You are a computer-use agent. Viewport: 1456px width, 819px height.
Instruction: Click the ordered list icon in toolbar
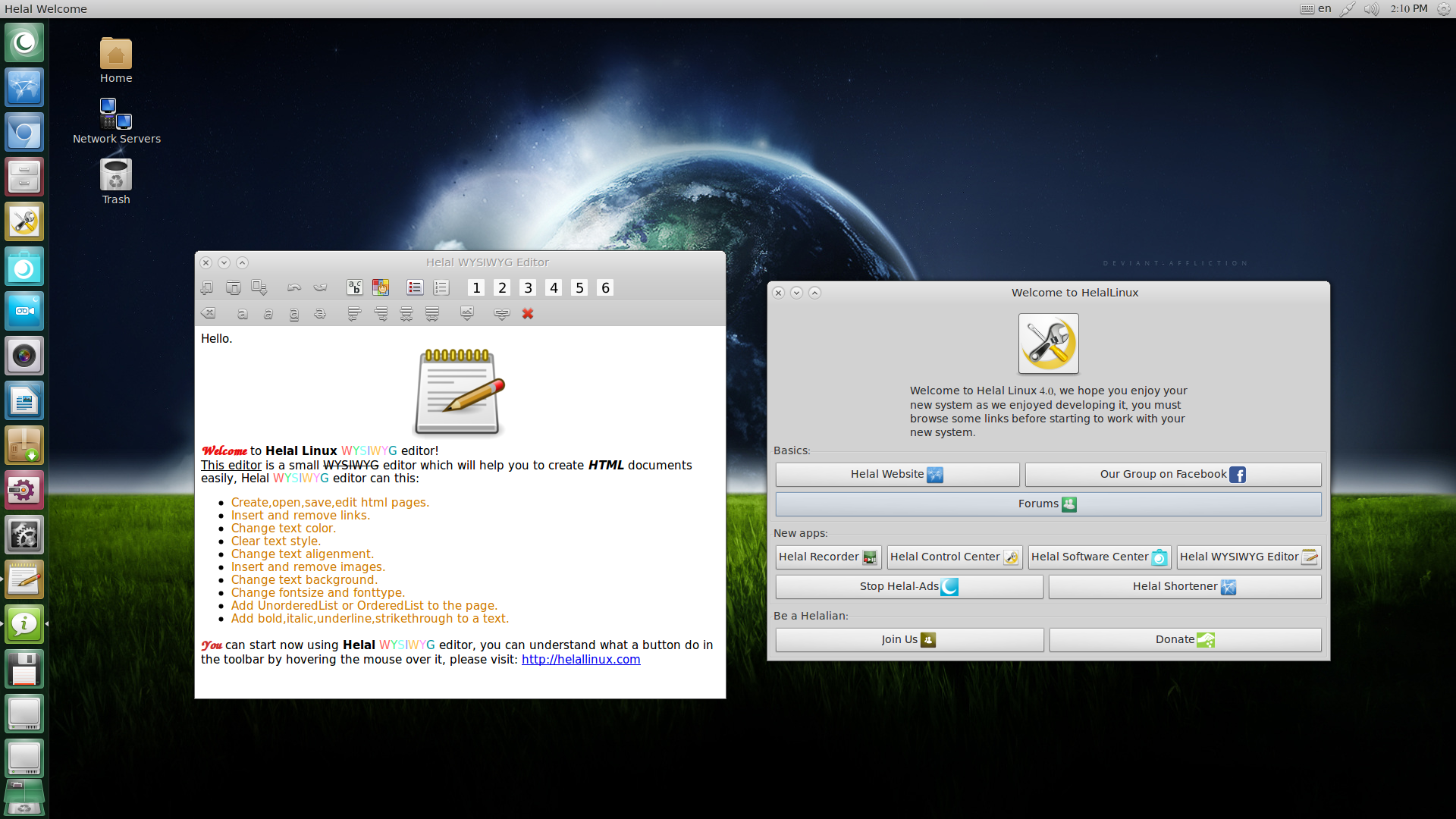tap(440, 288)
